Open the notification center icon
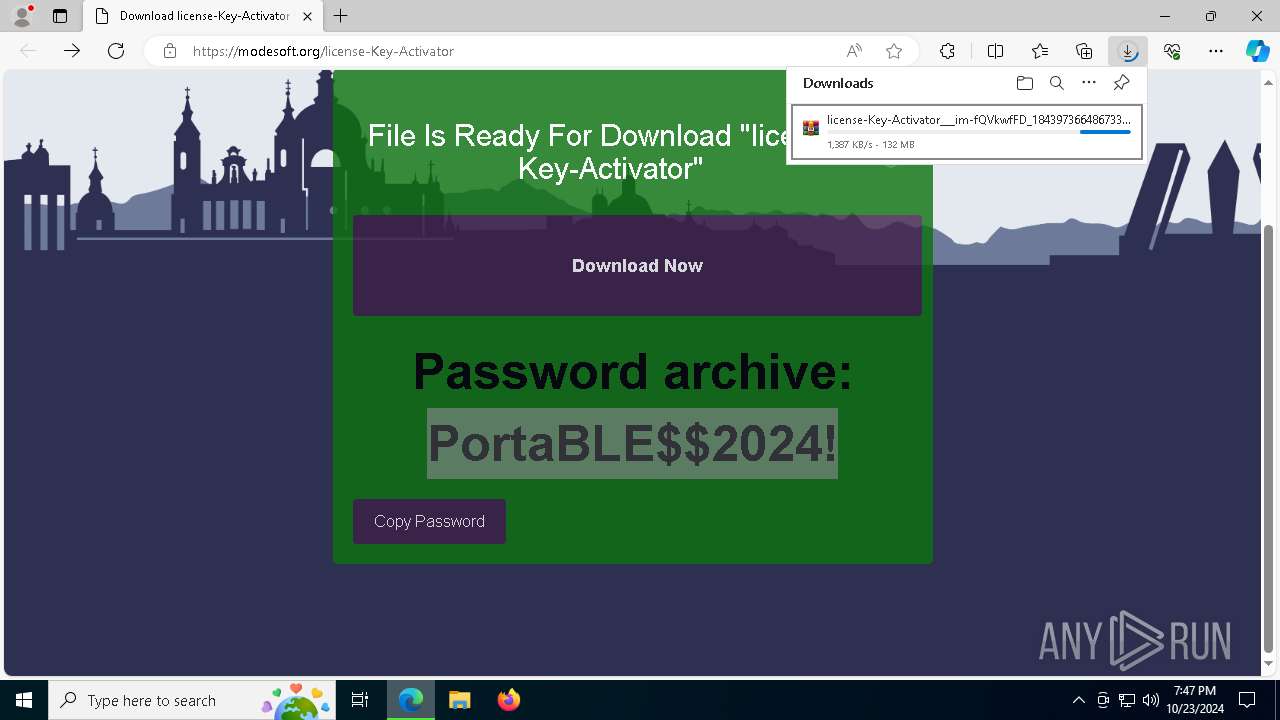The height and width of the screenshot is (720, 1280). (x=1247, y=700)
